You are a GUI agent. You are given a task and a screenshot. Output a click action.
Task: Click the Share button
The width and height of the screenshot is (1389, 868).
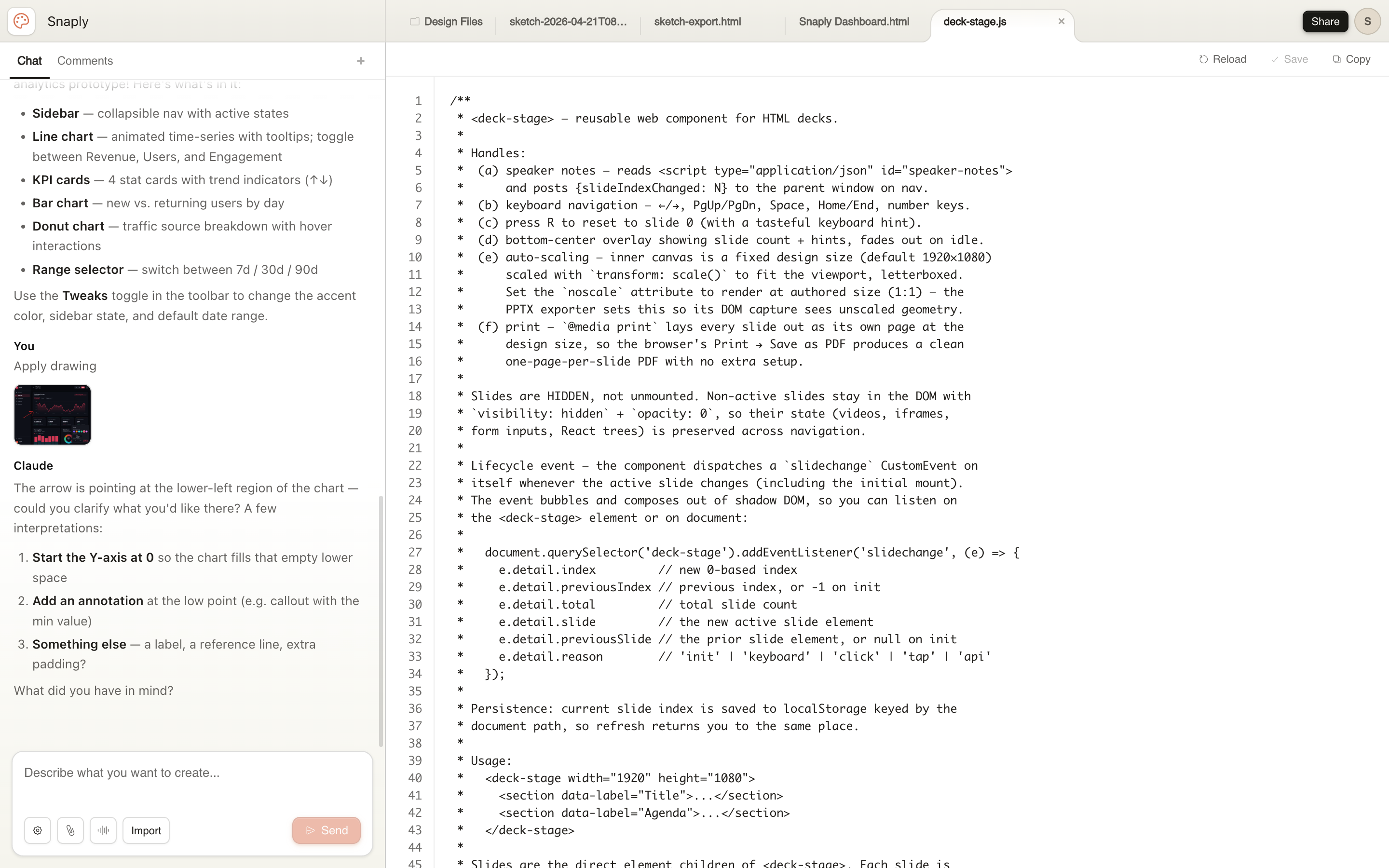pyautogui.click(x=1325, y=21)
